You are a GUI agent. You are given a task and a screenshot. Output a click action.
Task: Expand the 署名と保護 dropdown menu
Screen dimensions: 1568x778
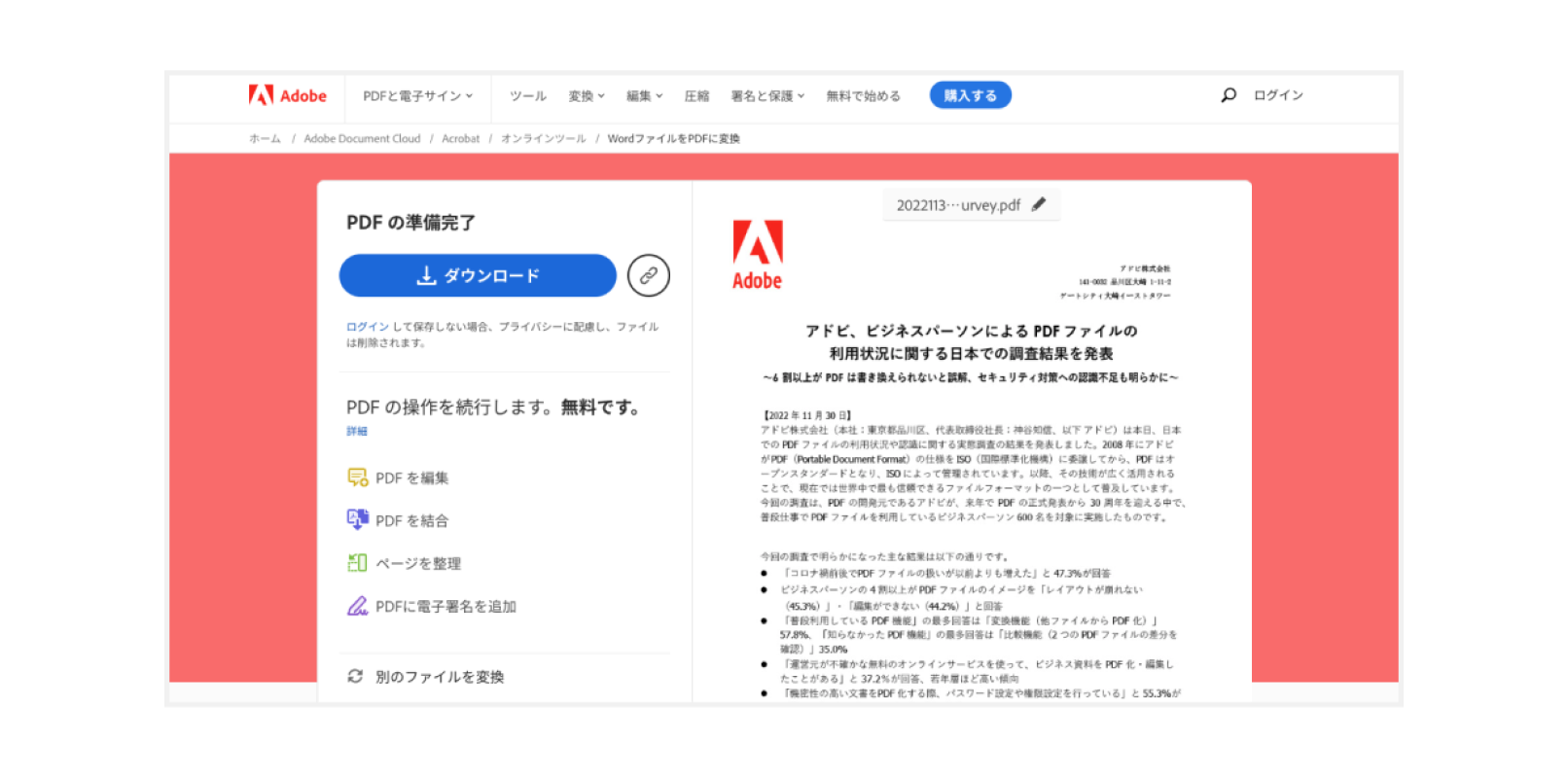[768, 95]
